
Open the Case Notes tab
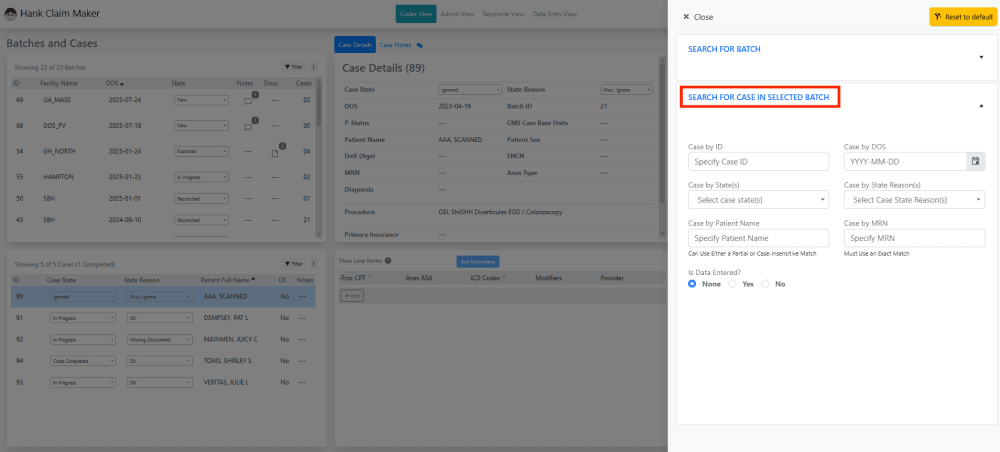395,45
